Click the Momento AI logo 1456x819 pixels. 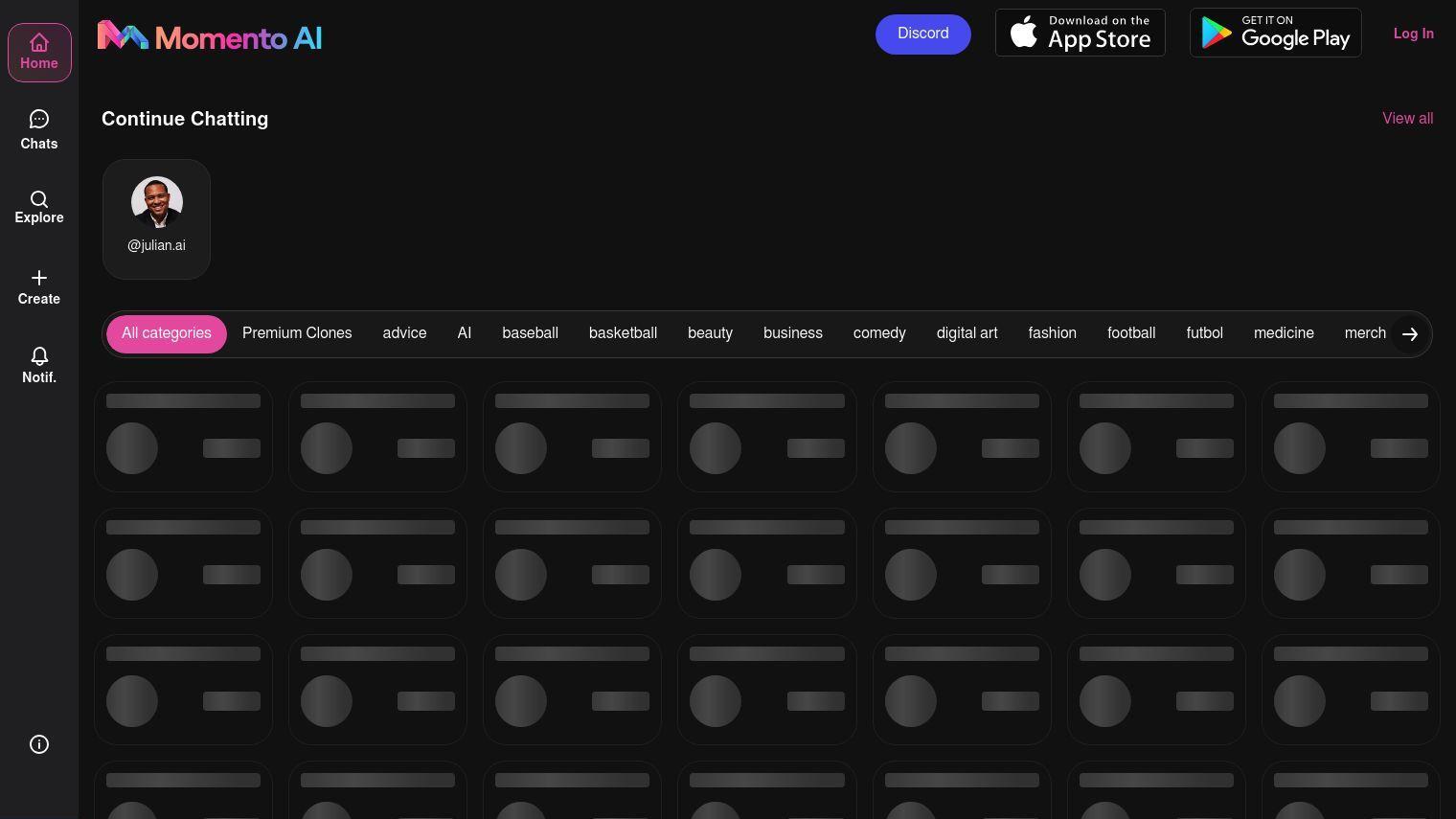pyautogui.click(x=210, y=36)
